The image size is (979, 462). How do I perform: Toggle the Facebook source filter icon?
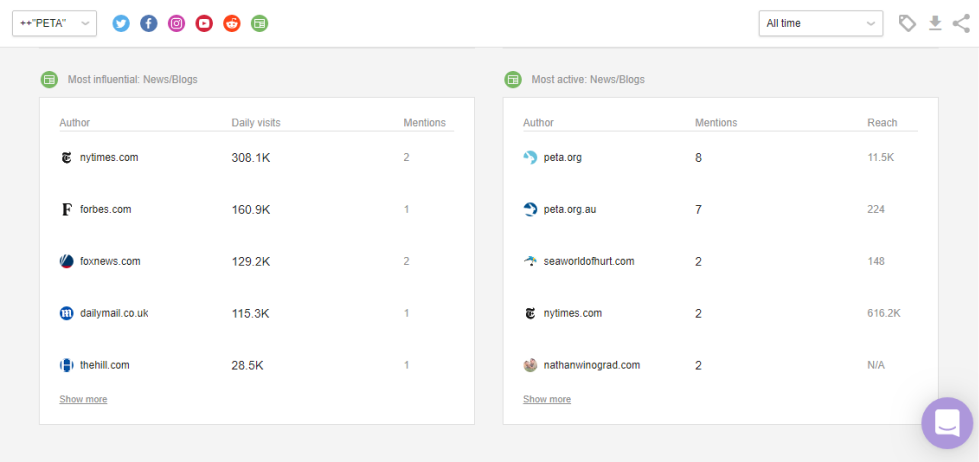point(149,23)
